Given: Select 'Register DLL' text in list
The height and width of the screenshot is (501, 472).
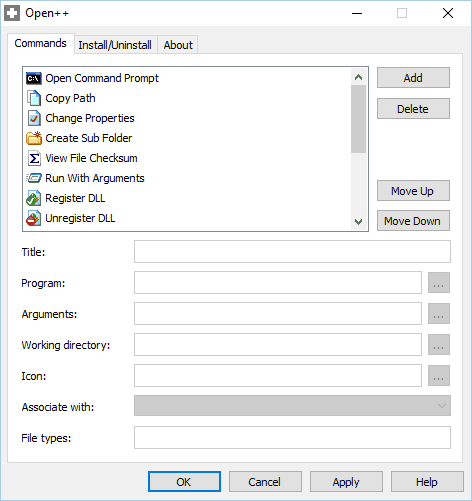Looking at the screenshot, I should 75,198.
